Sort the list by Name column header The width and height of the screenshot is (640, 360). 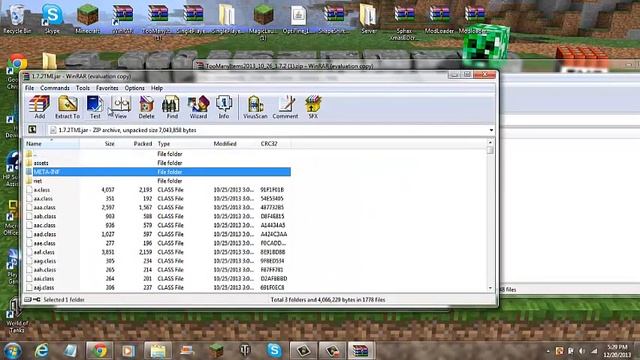pyautogui.click(x=52, y=144)
